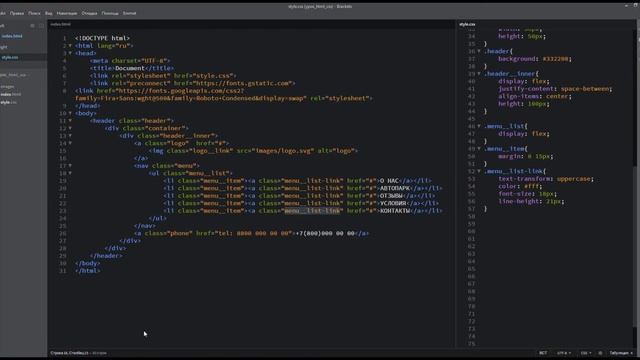Open the working files settings gear icon
This screenshot has width=640, height=360.
point(33,25)
